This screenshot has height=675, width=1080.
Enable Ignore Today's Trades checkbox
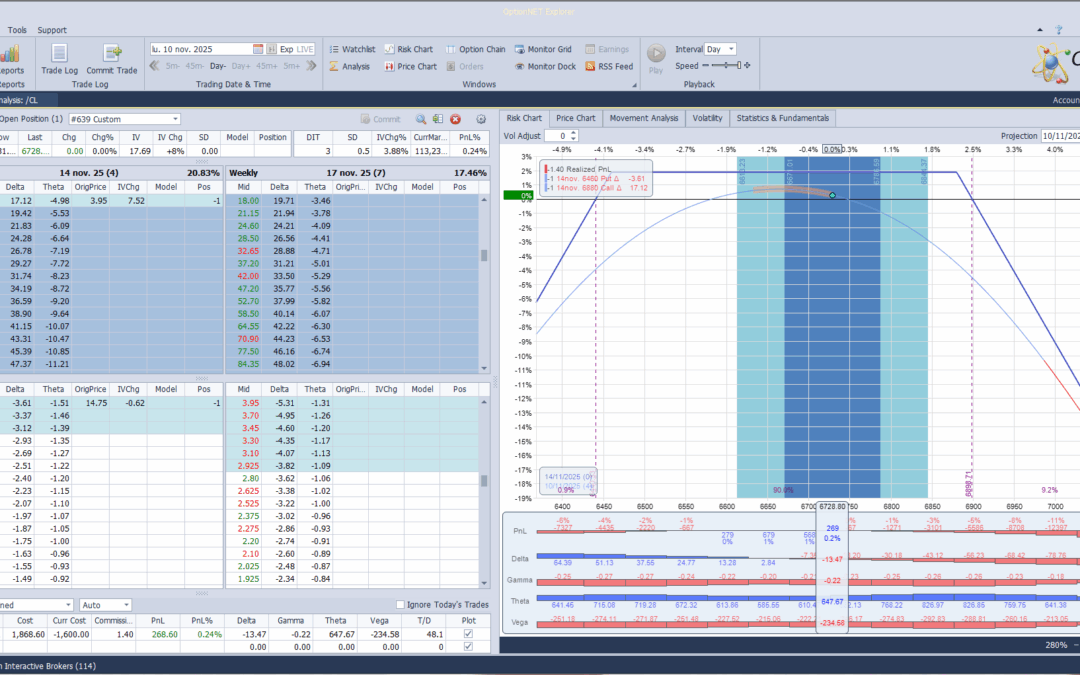tap(400, 605)
